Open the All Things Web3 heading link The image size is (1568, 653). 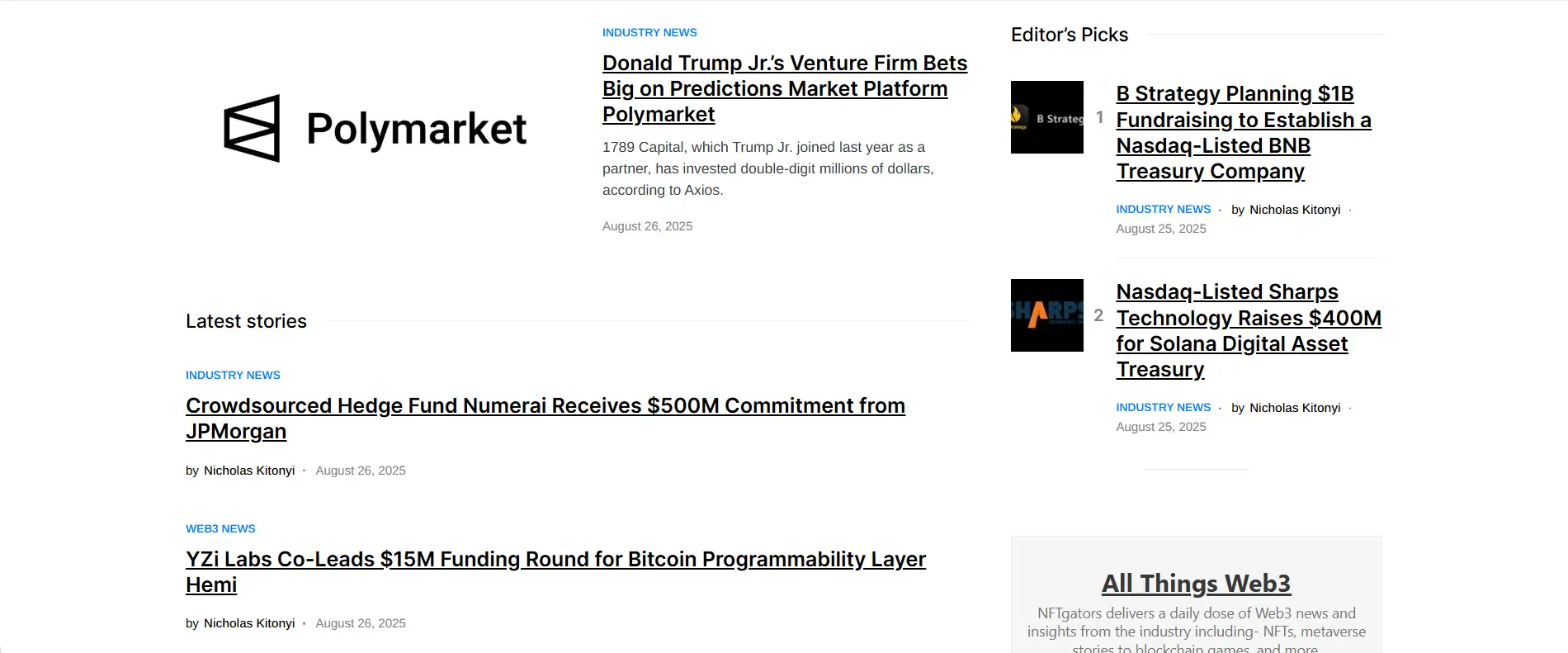point(1196,584)
